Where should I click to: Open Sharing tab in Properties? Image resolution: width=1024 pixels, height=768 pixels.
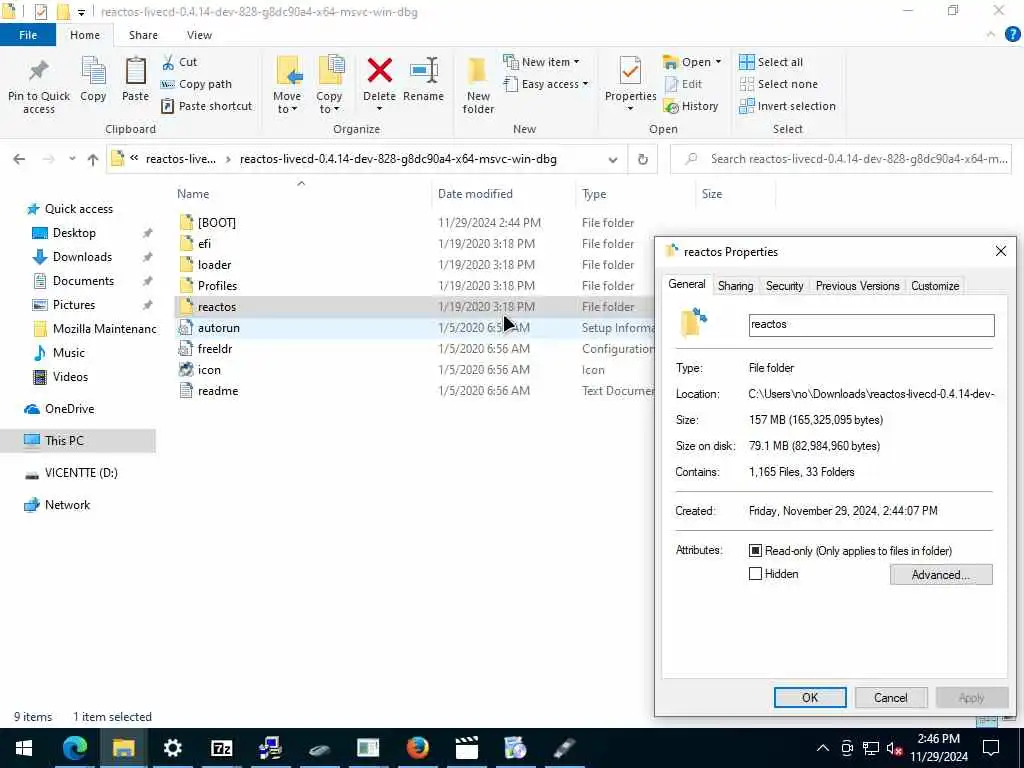point(735,285)
